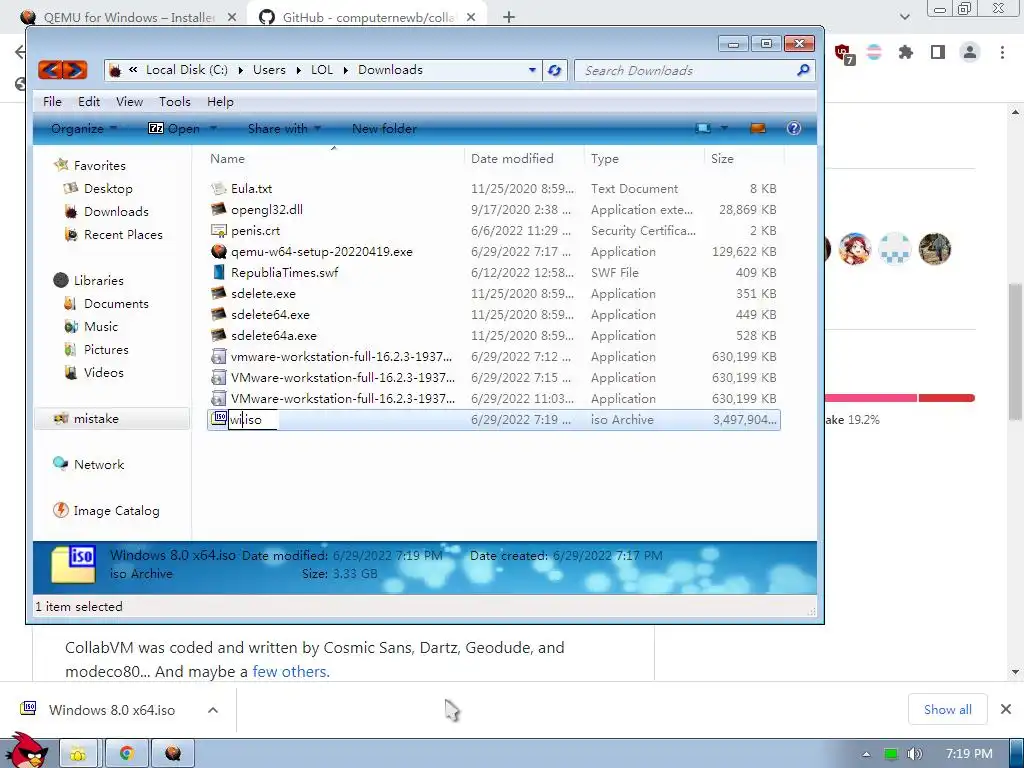Image resolution: width=1024 pixels, height=768 pixels.
Task: Open the uBlock extension icon in Chrome
Action: point(843,53)
